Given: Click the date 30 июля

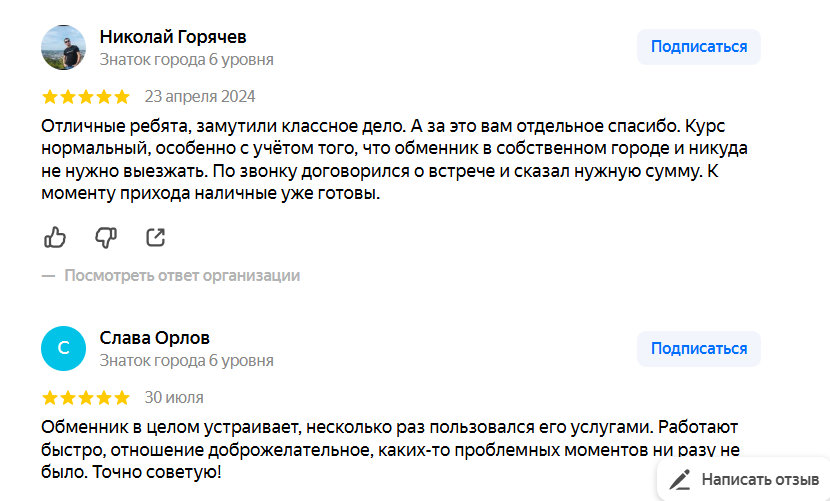Looking at the screenshot, I should pos(174,397).
